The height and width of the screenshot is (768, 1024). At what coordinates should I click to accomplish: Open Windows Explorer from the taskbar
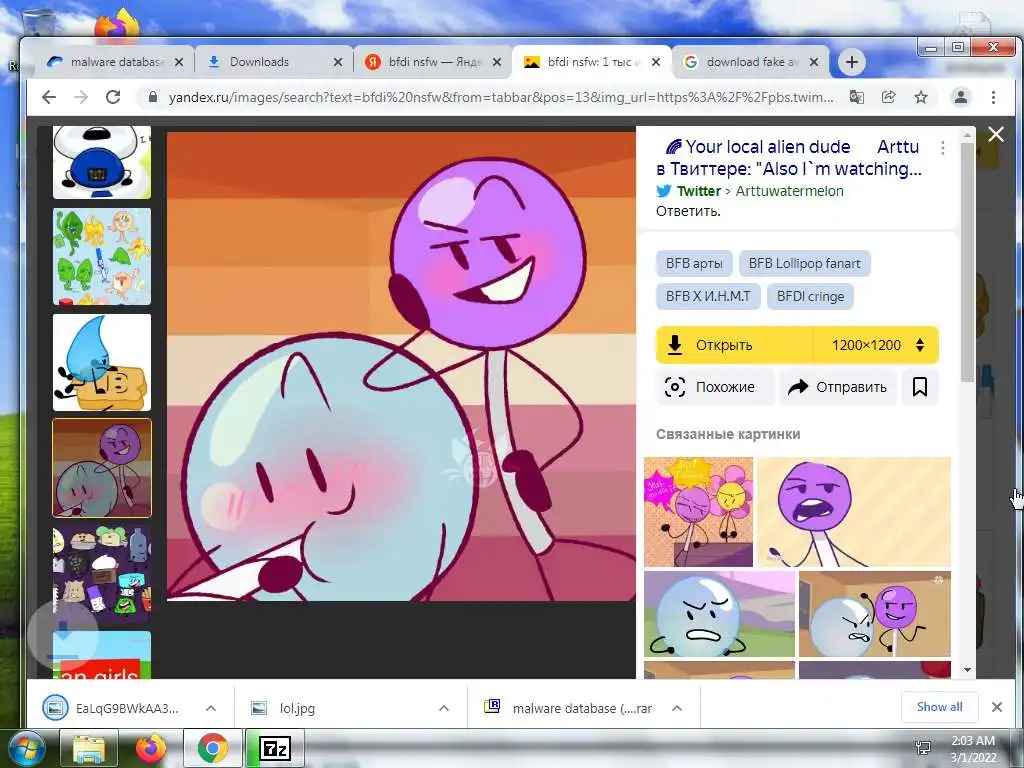(x=89, y=748)
